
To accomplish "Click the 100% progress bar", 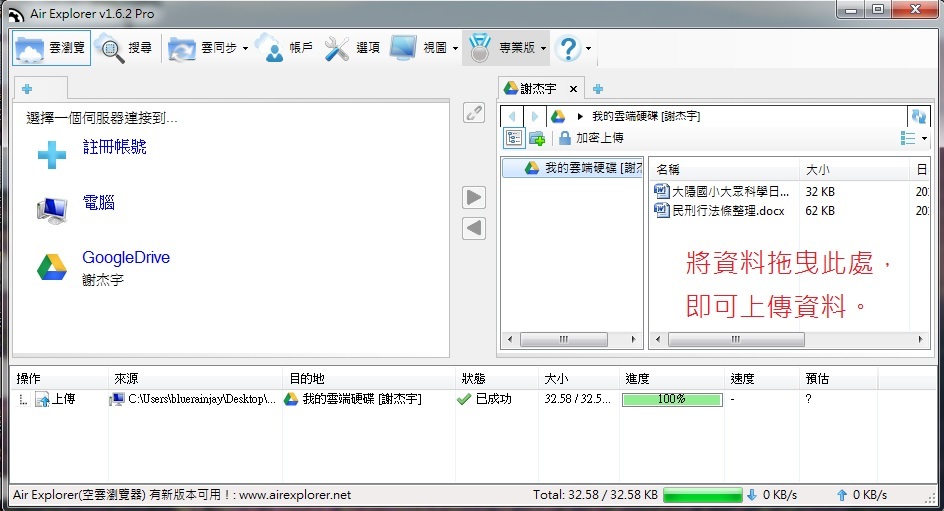I will coord(672,399).
